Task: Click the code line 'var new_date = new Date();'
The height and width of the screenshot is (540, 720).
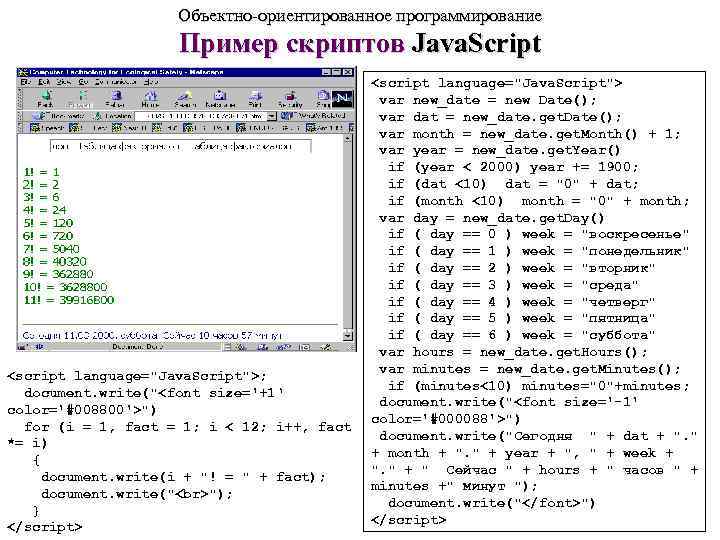Action: 487,100
